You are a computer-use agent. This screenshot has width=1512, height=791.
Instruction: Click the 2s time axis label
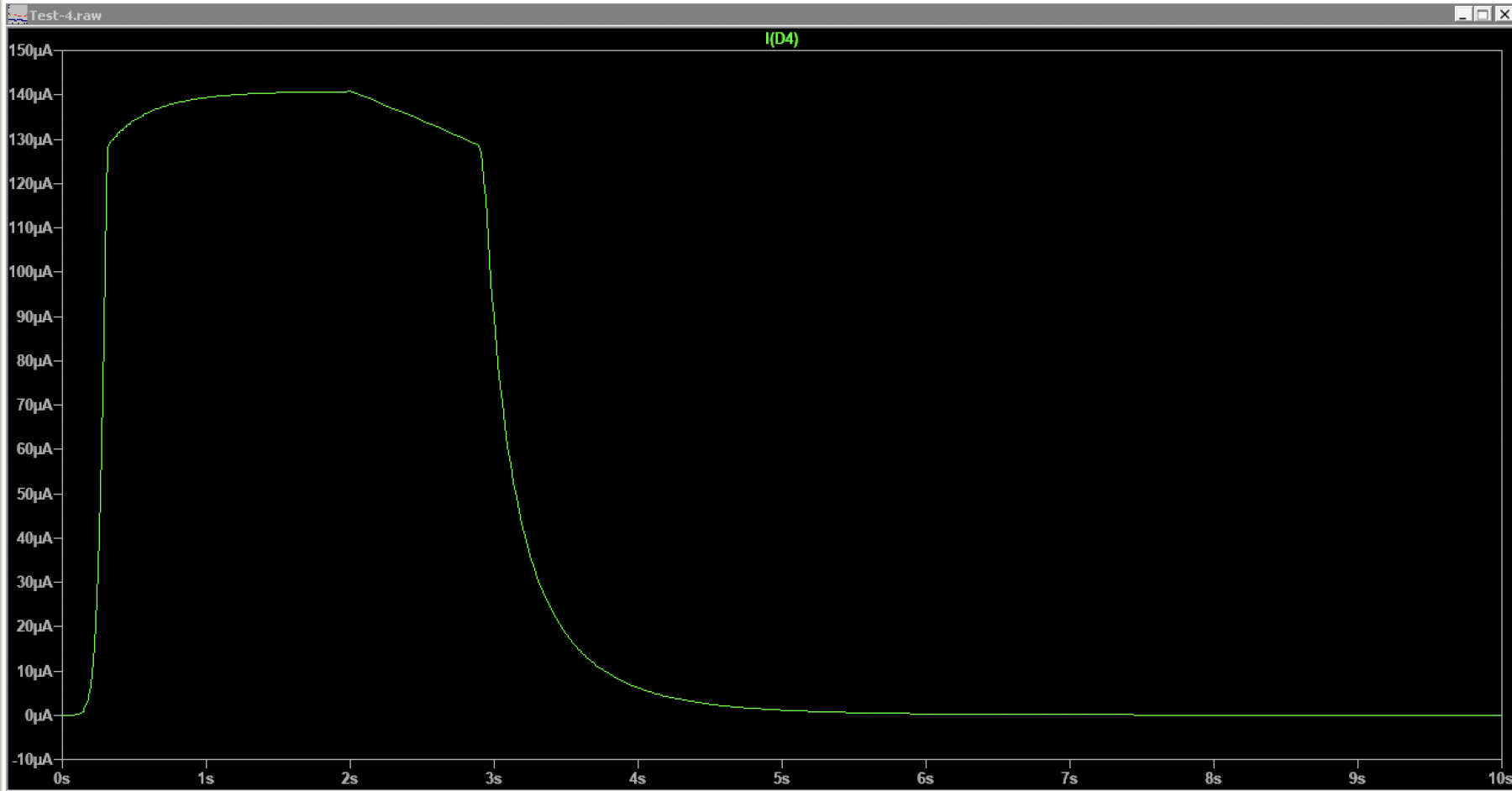coord(349,779)
